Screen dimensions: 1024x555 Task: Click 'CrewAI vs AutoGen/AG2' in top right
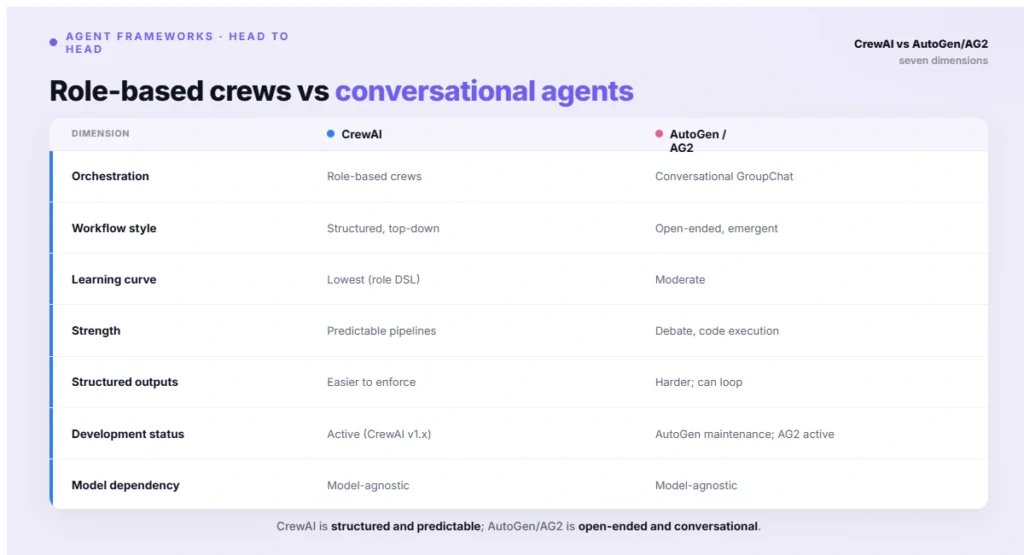[921, 44]
